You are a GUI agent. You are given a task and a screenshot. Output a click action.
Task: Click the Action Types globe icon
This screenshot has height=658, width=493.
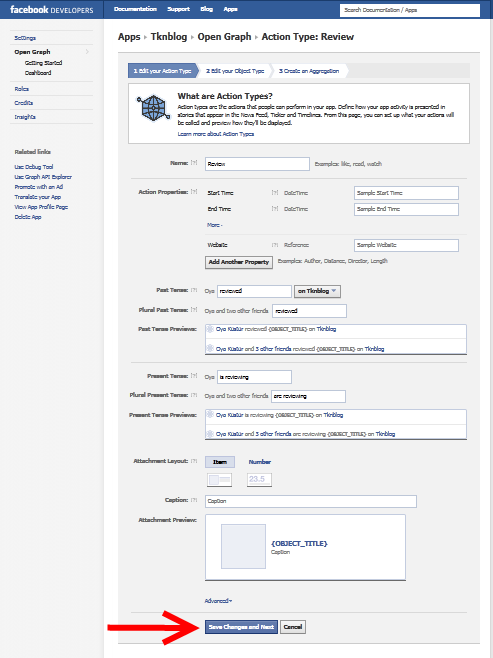(153, 108)
